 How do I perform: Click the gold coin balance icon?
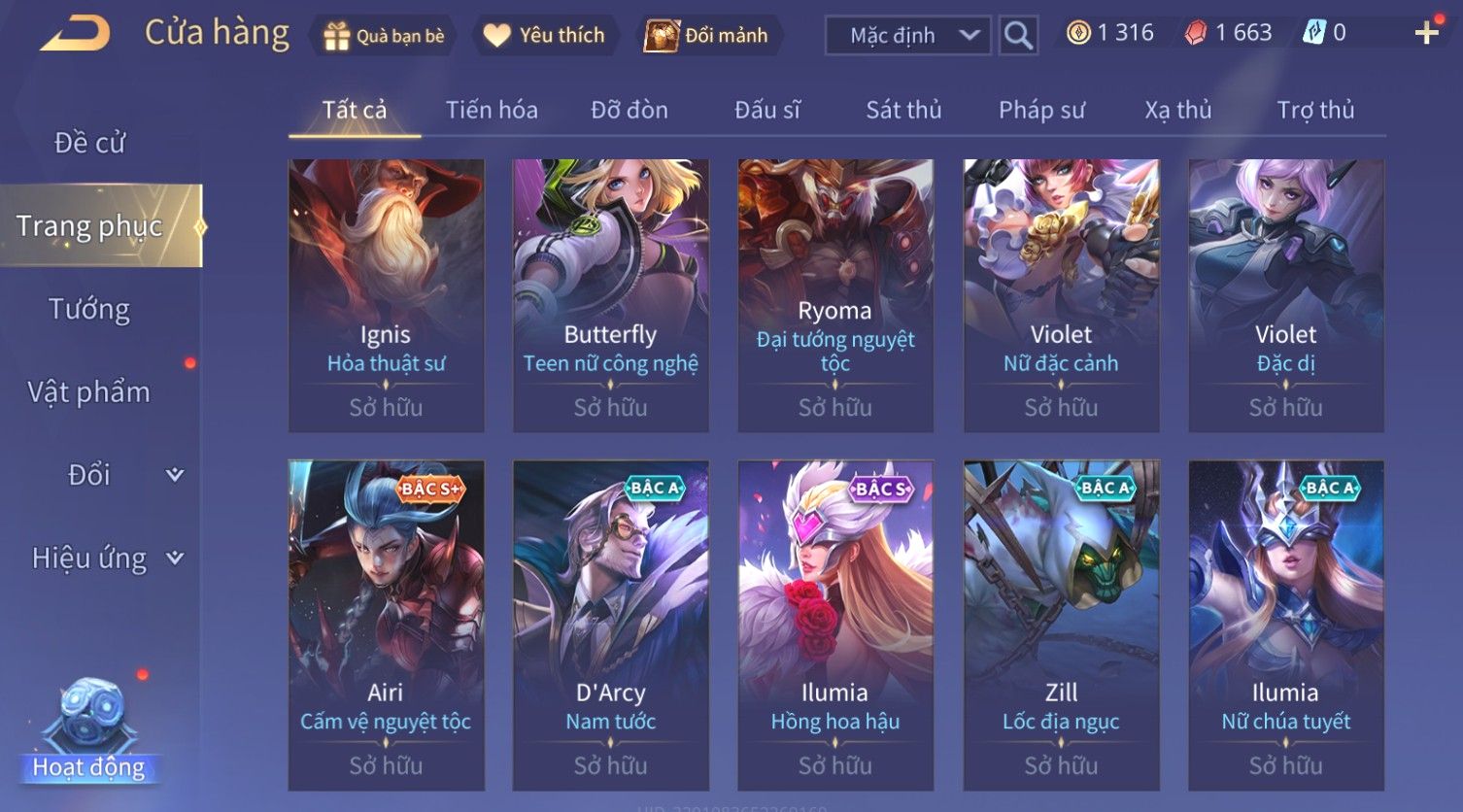(1078, 33)
